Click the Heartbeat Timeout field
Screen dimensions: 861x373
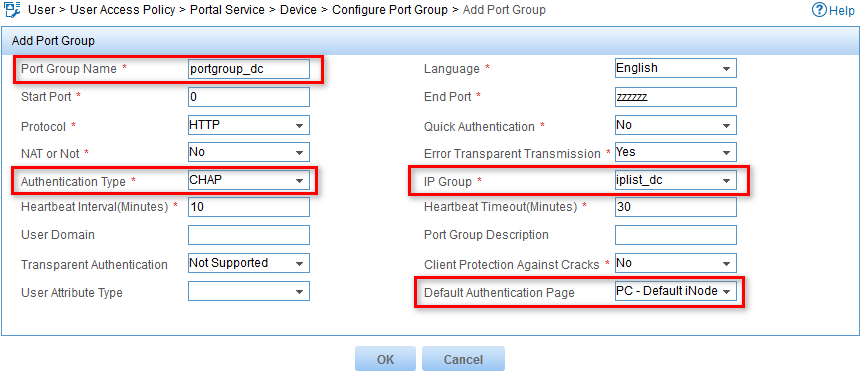tap(675, 207)
